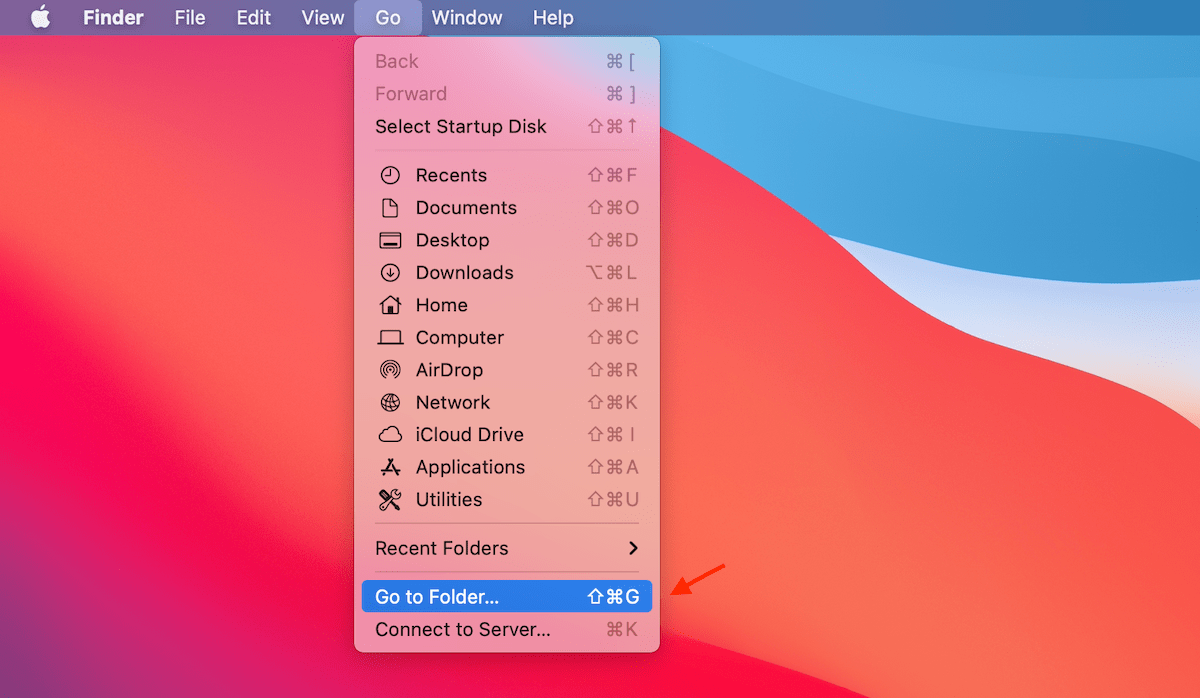Select the Computer menu entry text
Screen dimensions: 1200x698
pos(460,338)
